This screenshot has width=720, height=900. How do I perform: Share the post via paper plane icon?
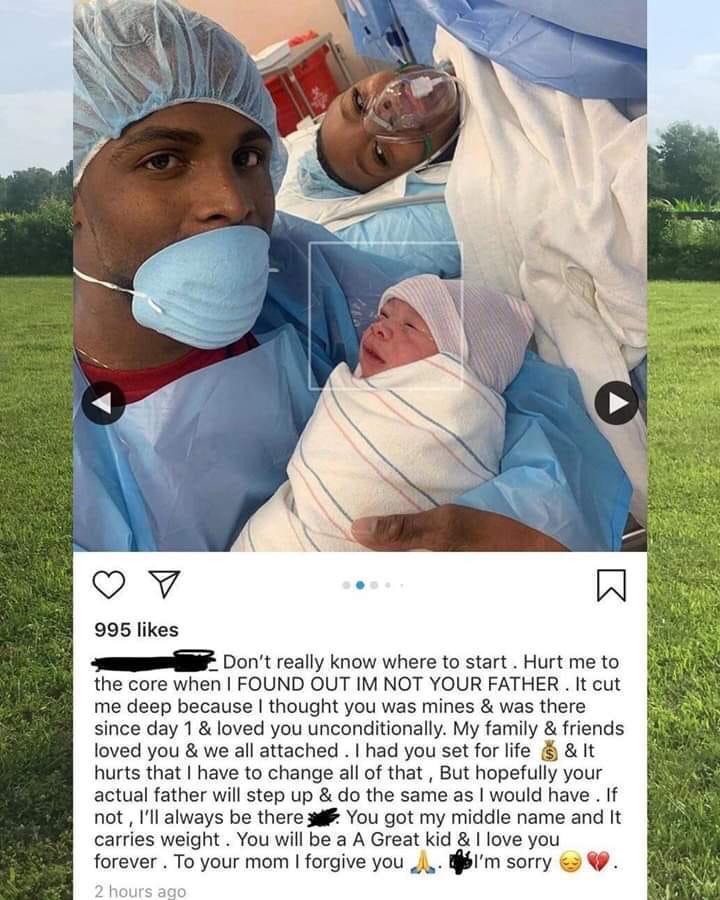click(x=165, y=584)
